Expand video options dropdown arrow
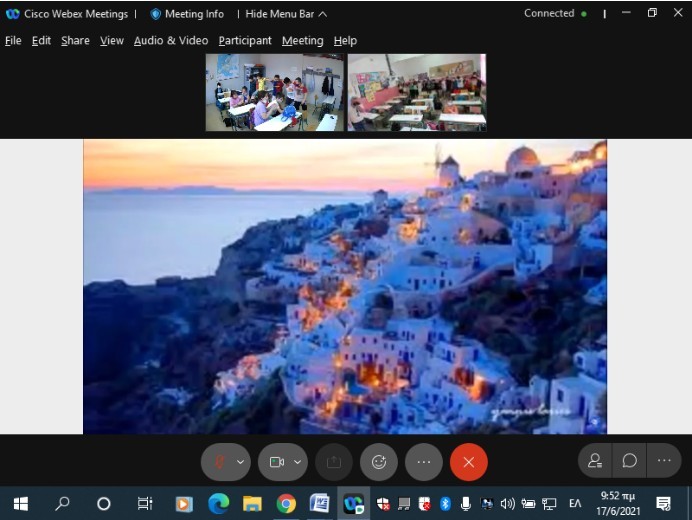Image resolution: width=692 pixels, height=520 pixels. pos(297,462)
